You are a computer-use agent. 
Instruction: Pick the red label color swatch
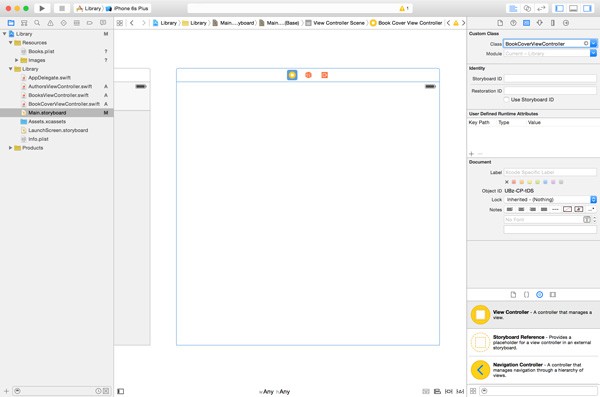(x=514, y=182)
